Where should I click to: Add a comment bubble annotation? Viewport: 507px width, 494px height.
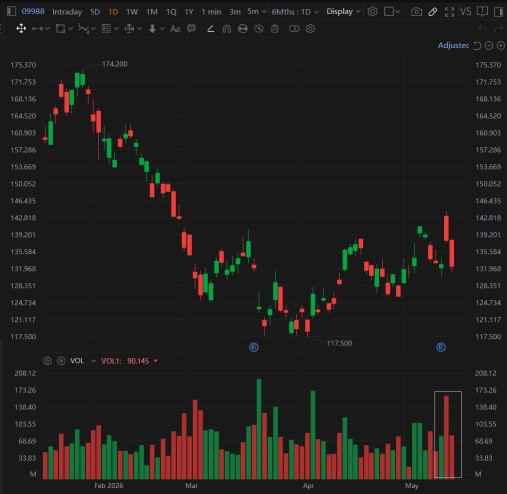pyautogui.click(x=191, y=29)
